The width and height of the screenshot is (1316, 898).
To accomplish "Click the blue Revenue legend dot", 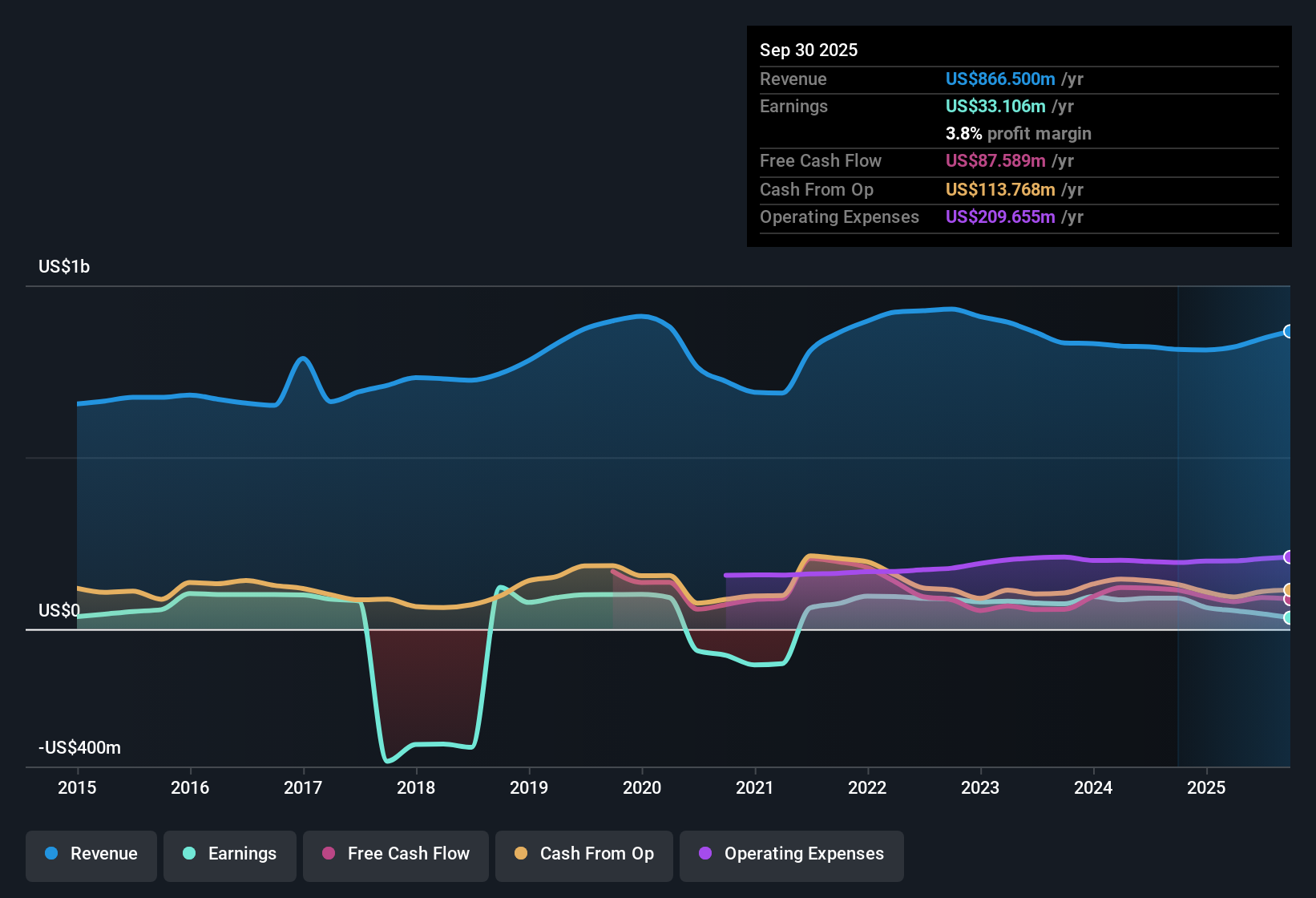I will (50, 854).
